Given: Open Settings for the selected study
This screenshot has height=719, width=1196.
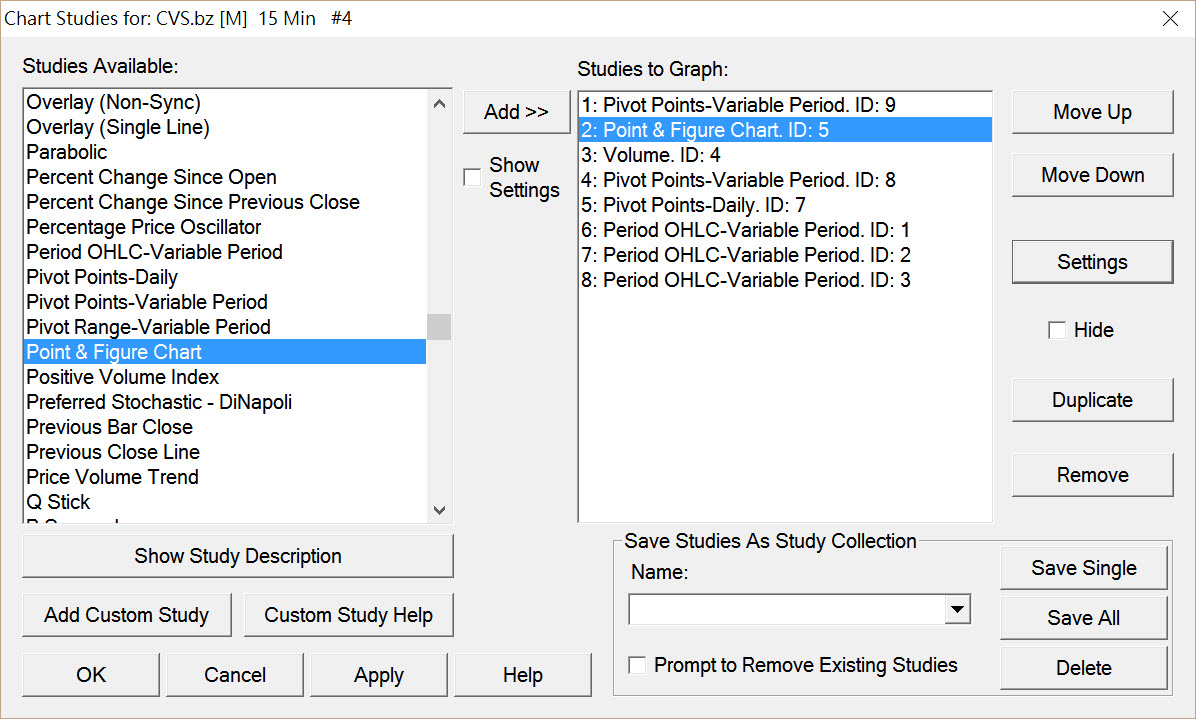Looking at the screenshot, I should (1092, 262).
